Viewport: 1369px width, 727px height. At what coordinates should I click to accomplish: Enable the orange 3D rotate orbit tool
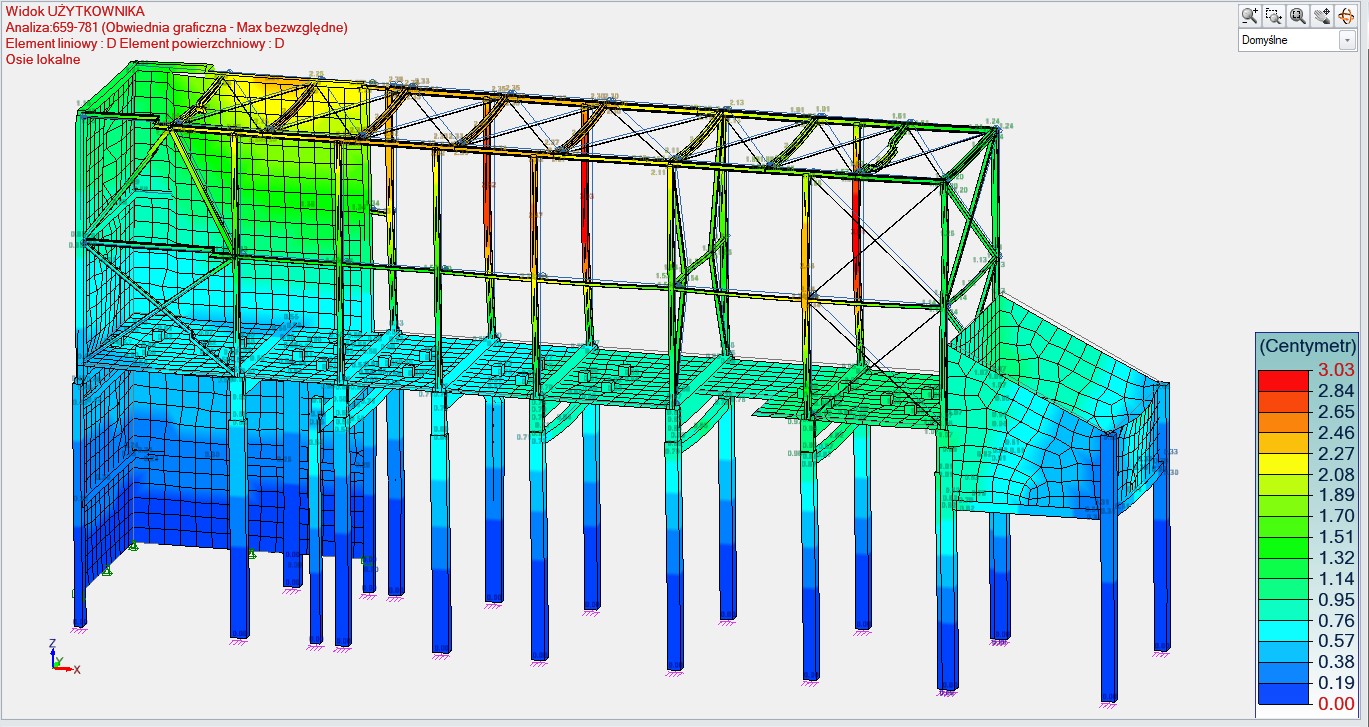[x=1345, y=15]
